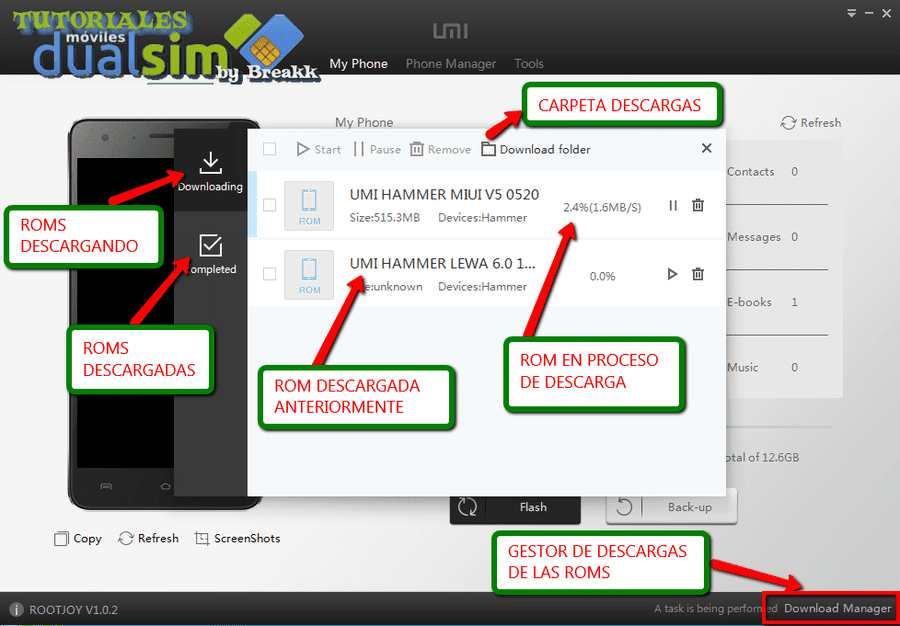Switch to Tools tab
This screenshot has height=626, width=900.
click(x=529, y=64)
